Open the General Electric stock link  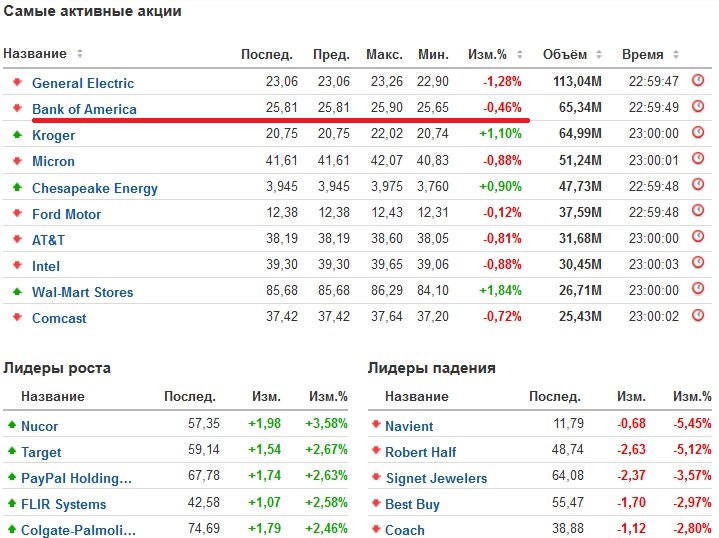(83, 83)
